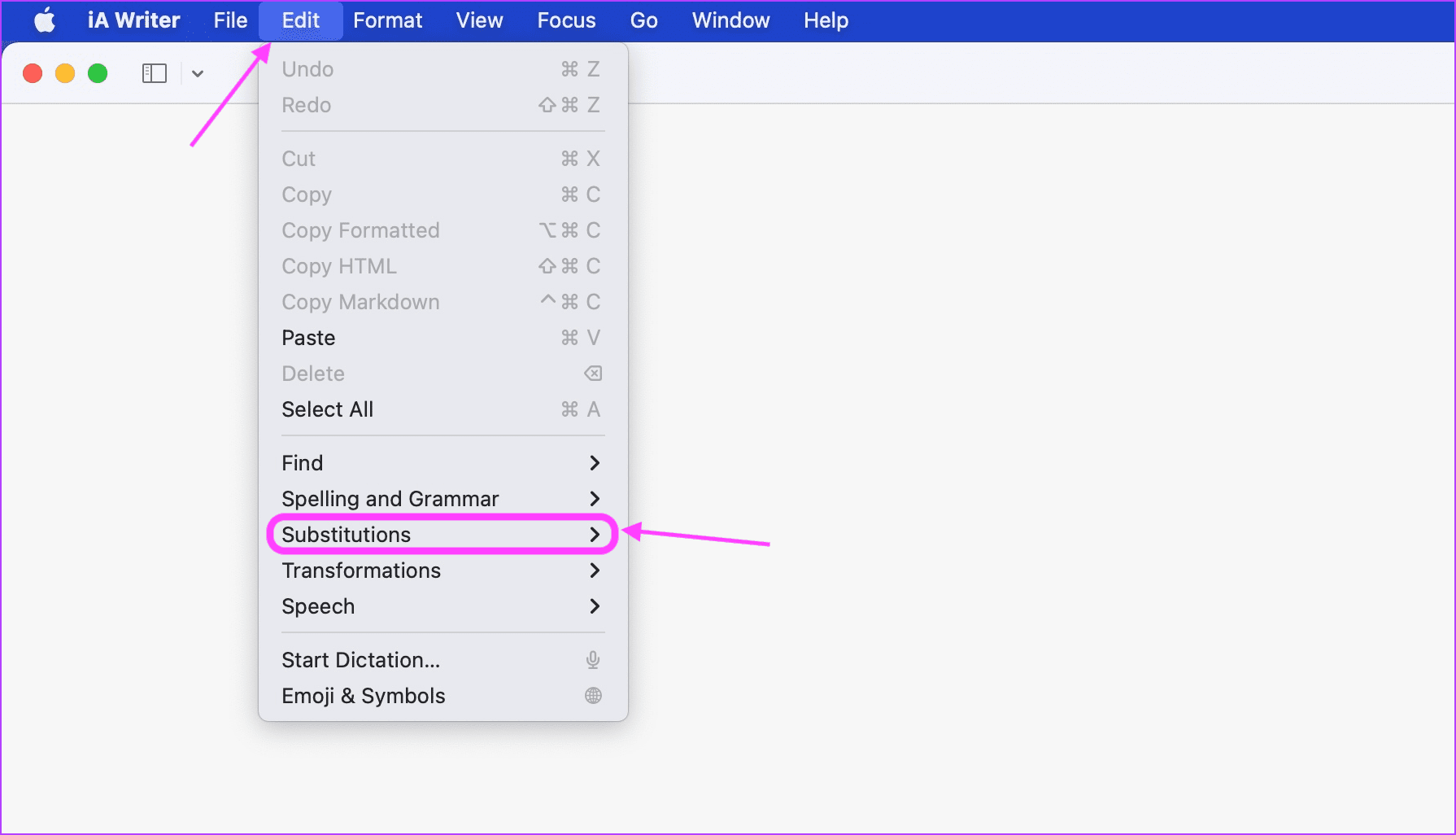Open the View menu

479,20
